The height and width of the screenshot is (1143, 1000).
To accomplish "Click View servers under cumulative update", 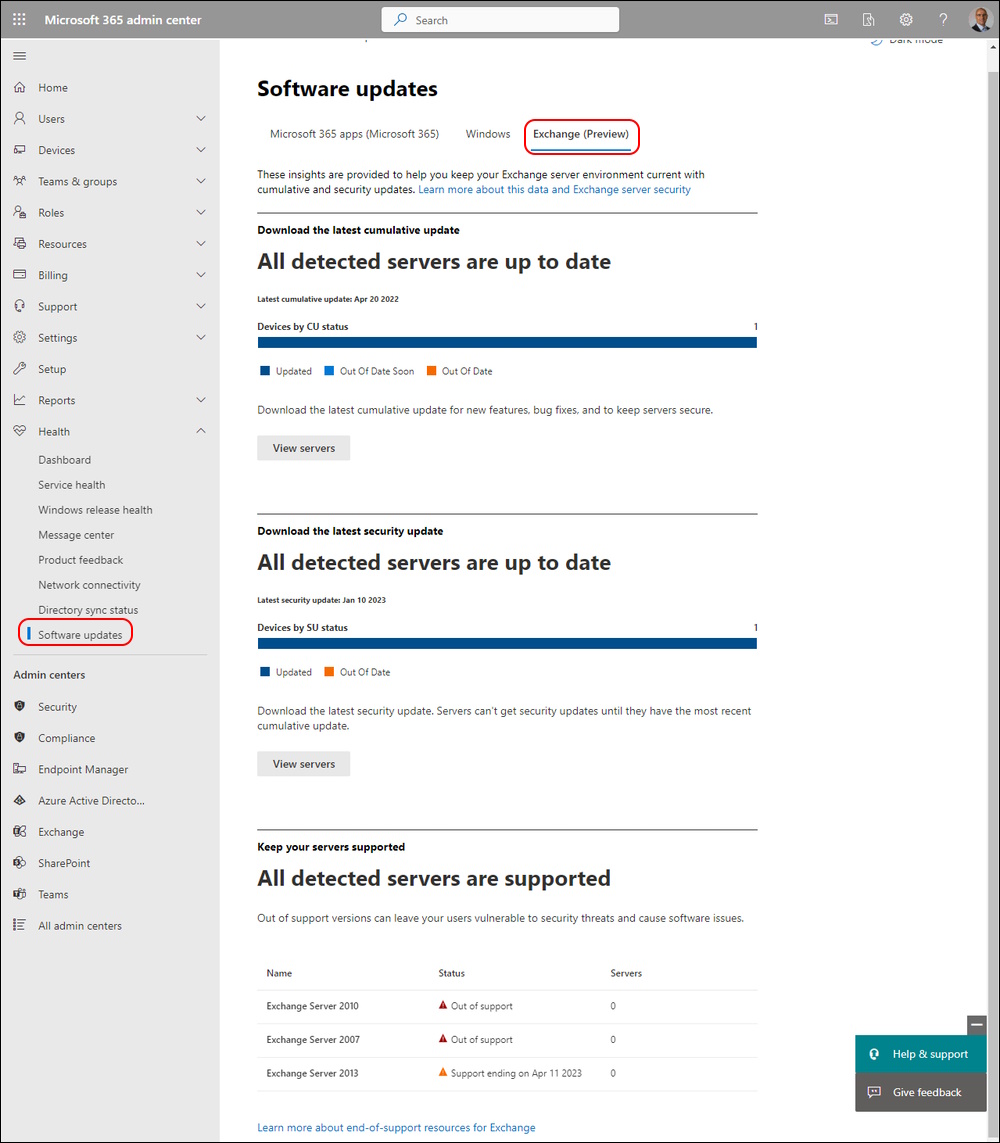I will pyautogui.click(x=303, y=448).
